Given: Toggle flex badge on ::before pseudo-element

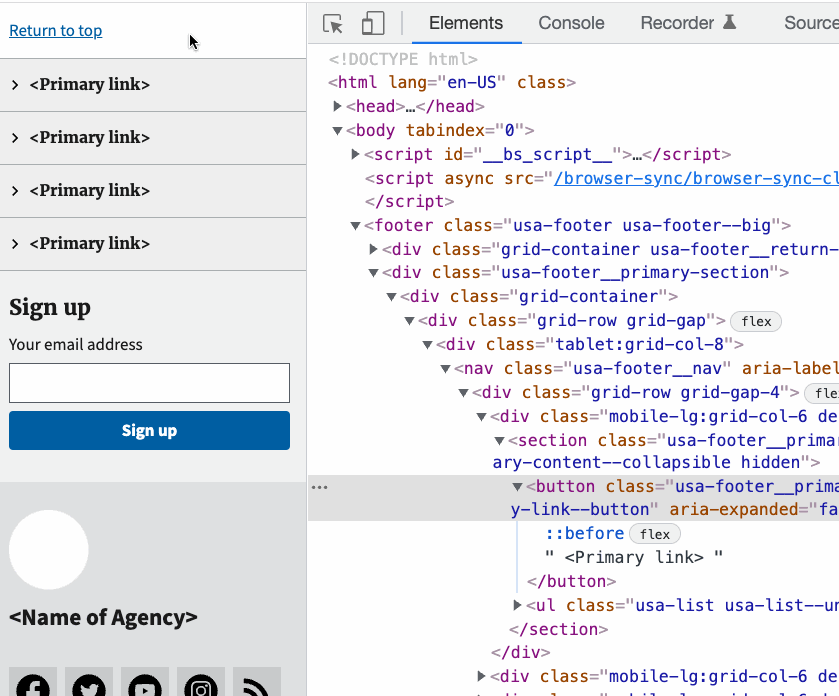Looking at the screenshot, I should [655, 534].
